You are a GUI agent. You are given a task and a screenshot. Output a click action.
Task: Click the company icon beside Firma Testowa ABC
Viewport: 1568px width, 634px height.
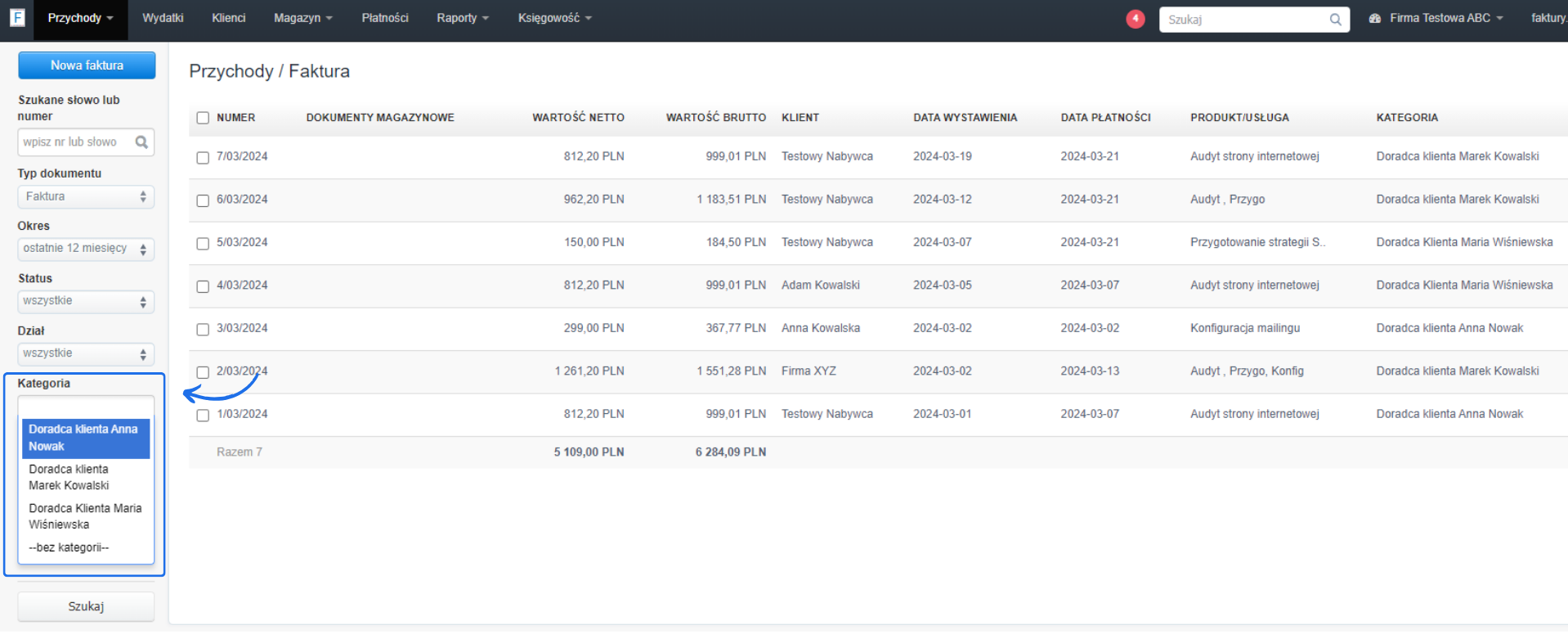[1375, 18]
